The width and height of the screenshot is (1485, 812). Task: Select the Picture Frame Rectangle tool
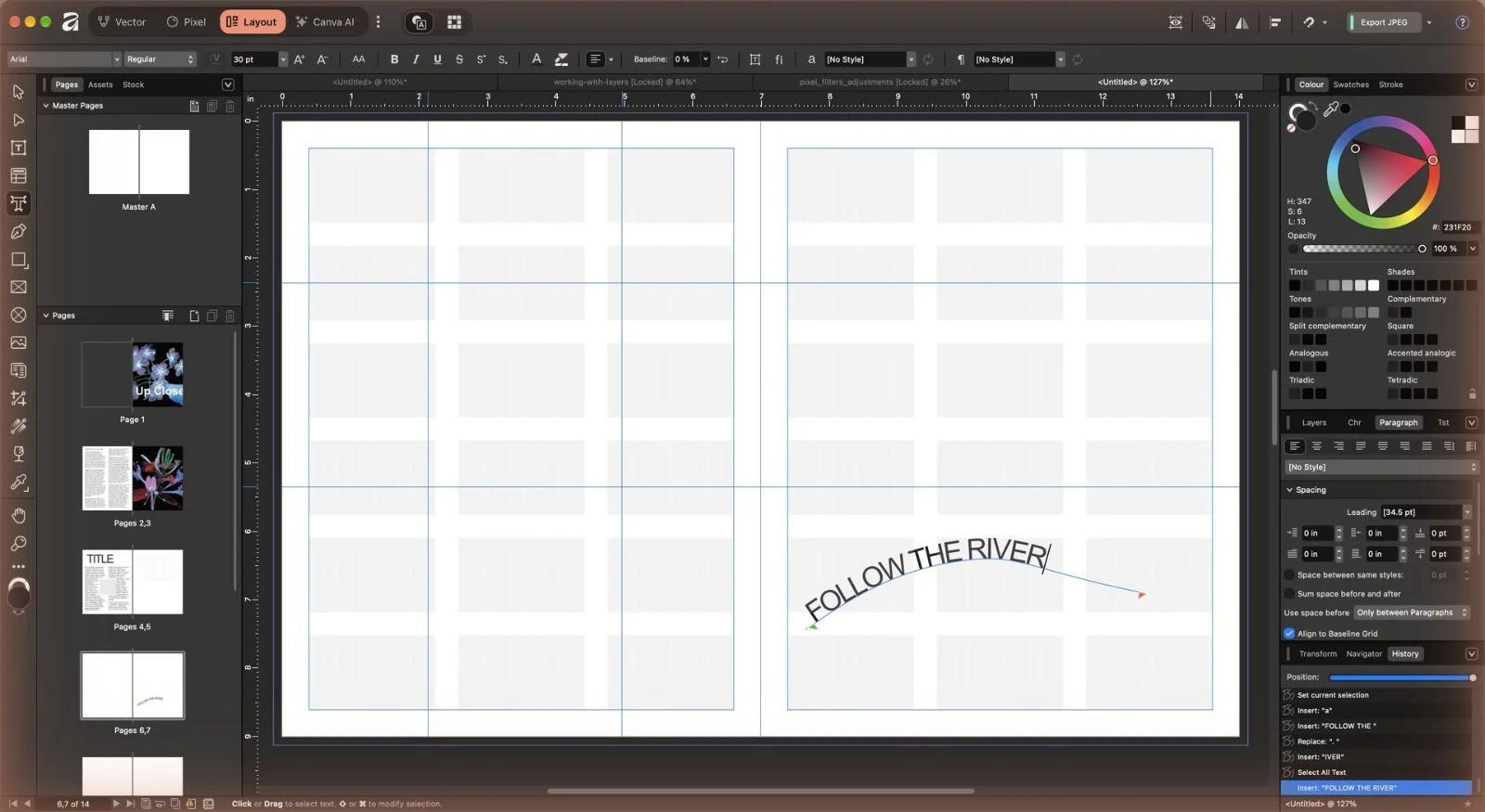[19, 287]
